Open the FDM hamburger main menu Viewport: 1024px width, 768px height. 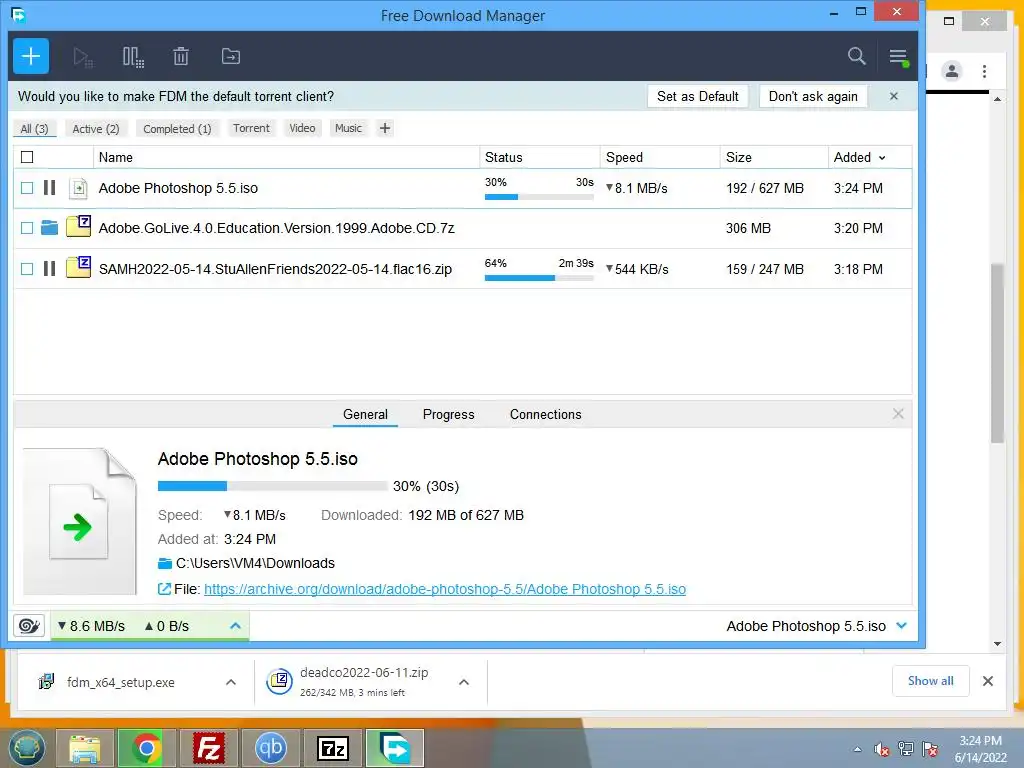899,57
